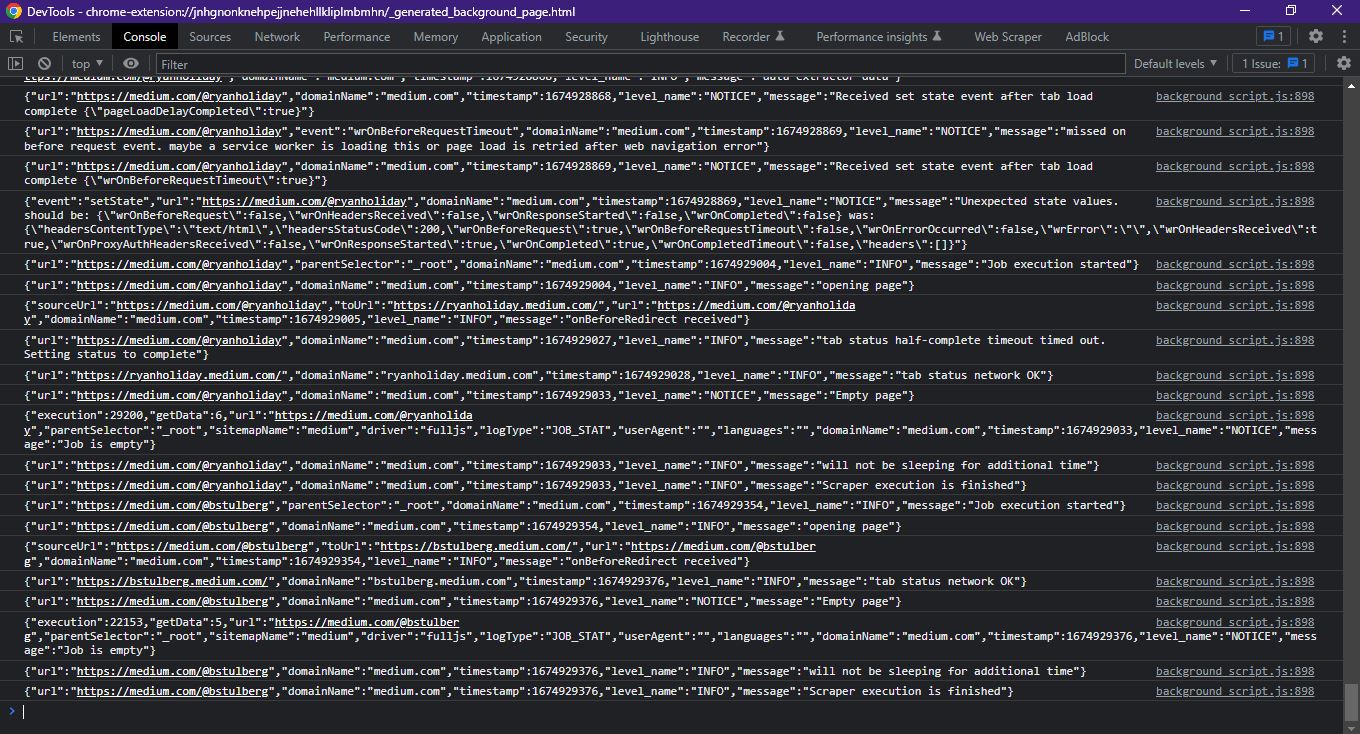Open DevTools settings gear in tab bar
Screen dimensions: 1360x734
(x=1316, y=36)
